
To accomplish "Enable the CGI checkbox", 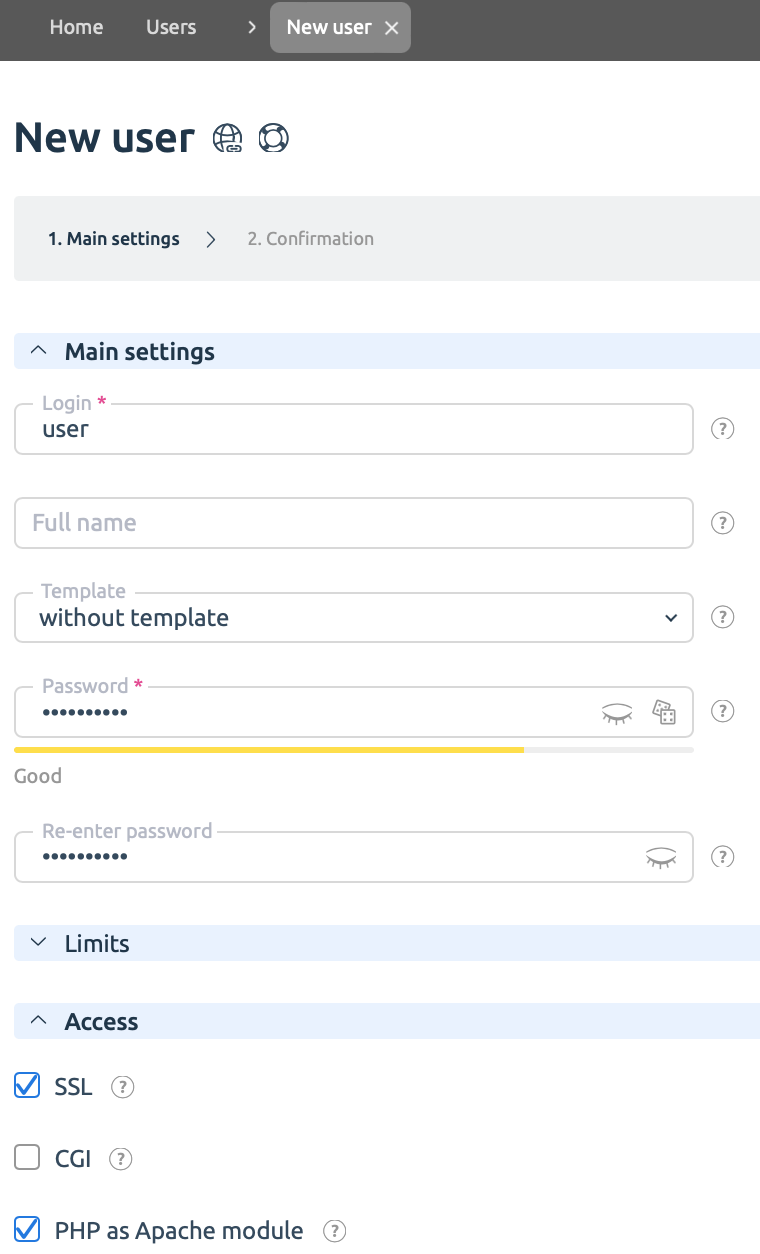I will click(x=27, y=1158).
